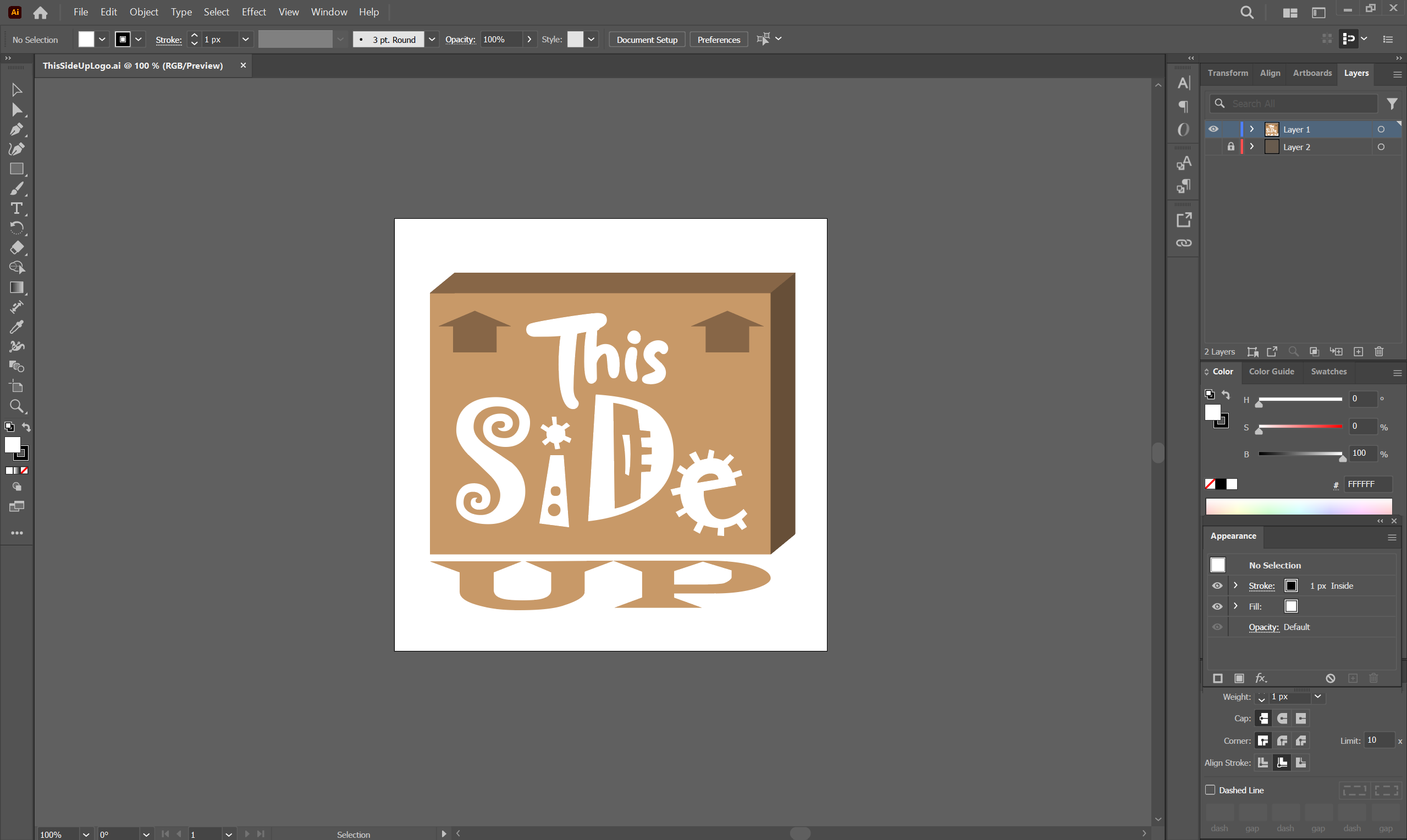Switch to the Swatches tab
The width and height of the screenshot is (1407, 840).
coord(1328,371)
